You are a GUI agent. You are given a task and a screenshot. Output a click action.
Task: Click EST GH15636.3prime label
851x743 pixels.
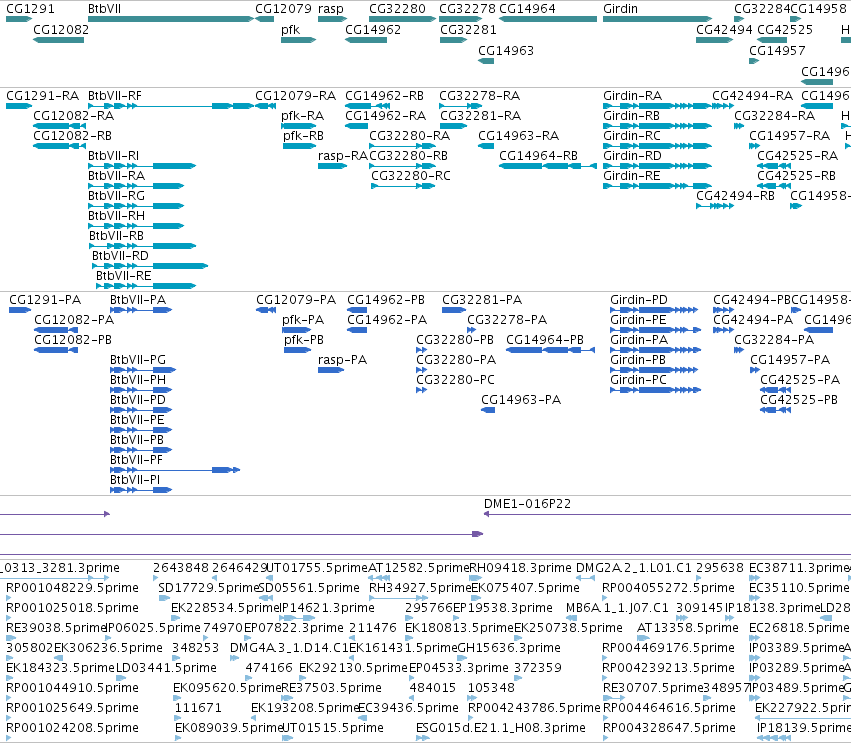(509, 647)
